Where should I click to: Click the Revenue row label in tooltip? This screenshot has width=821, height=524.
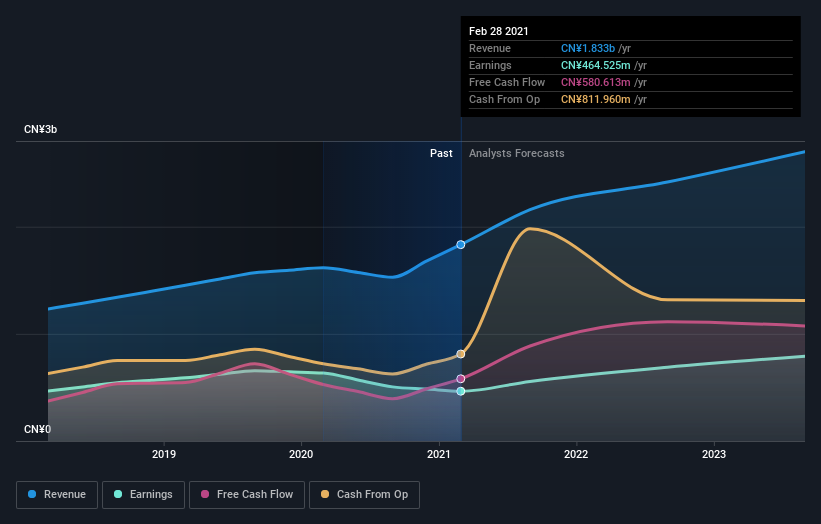(x=490, y=48)
